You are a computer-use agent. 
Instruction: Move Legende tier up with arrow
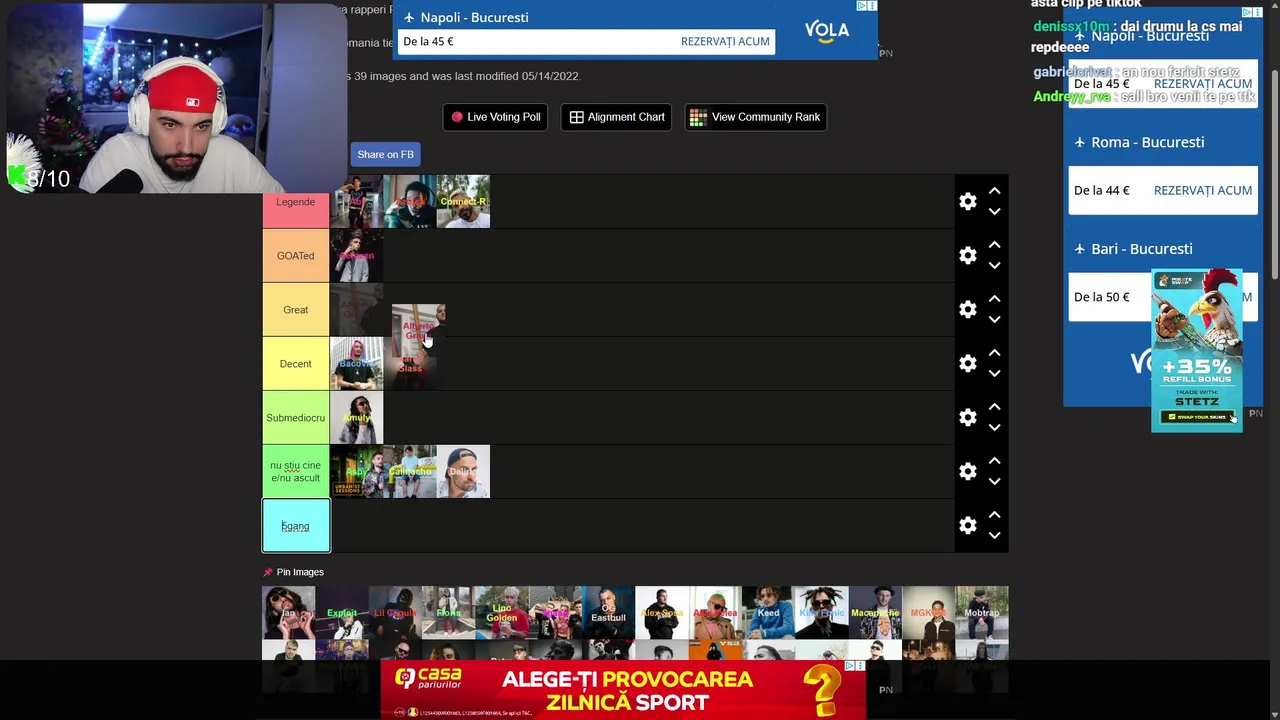(x=994, y=191)
